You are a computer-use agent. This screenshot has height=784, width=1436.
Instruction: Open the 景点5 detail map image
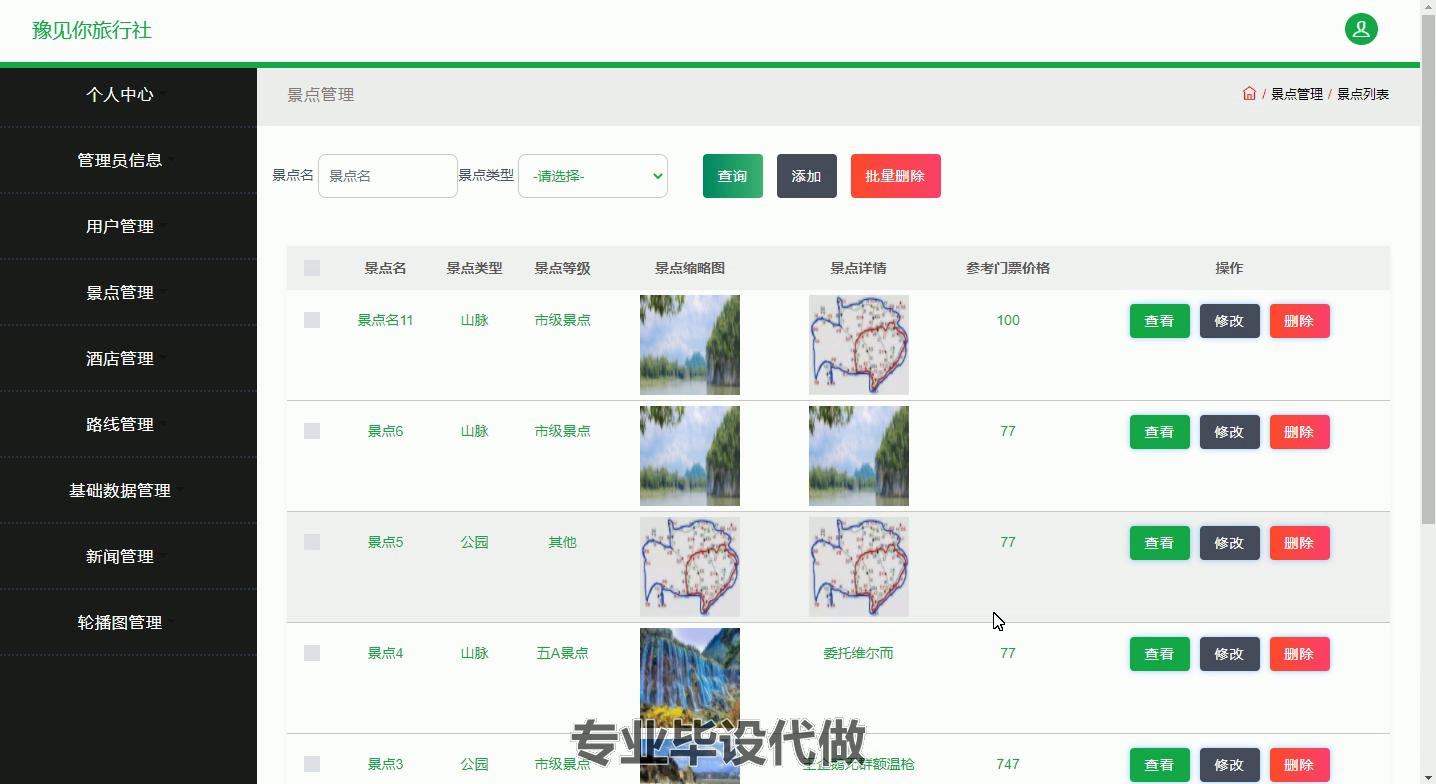pyautogui.click(x=859, y=567)
